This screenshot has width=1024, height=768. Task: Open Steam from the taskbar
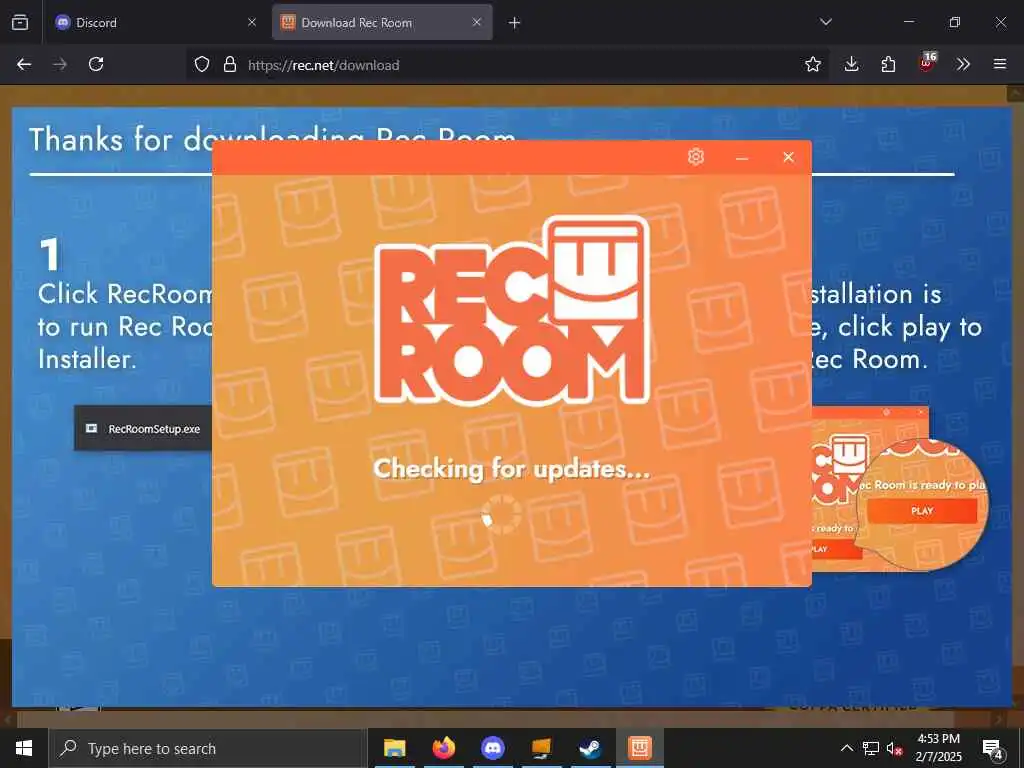[x=591, y=748]
